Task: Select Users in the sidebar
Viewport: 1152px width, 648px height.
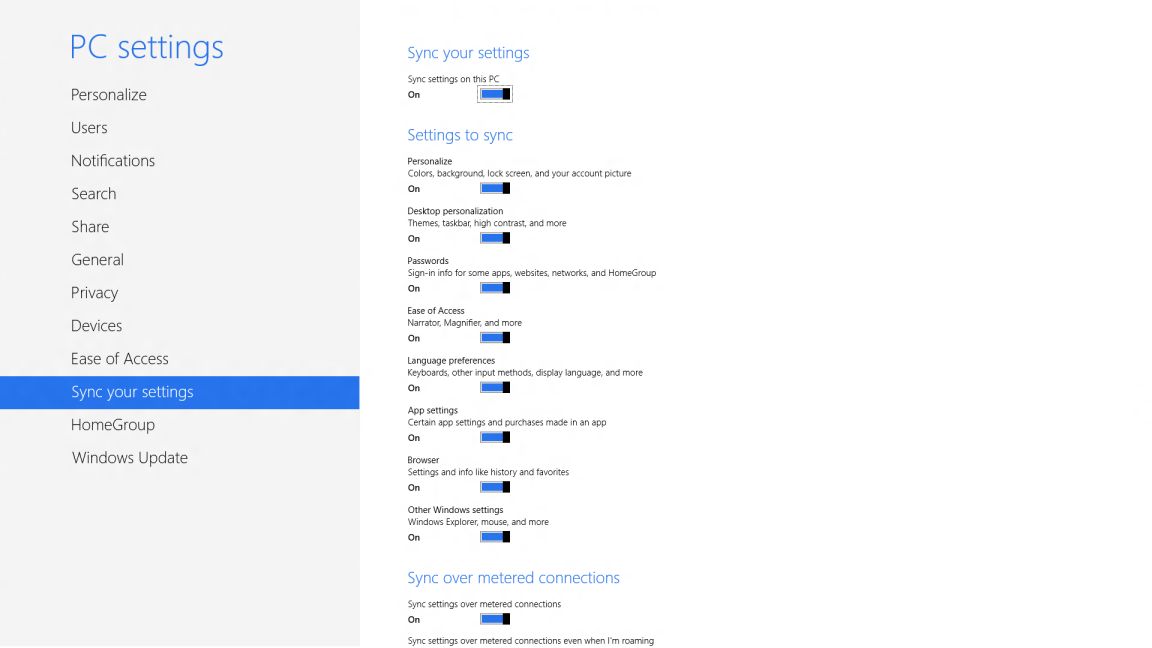Action: click(89, 127)
